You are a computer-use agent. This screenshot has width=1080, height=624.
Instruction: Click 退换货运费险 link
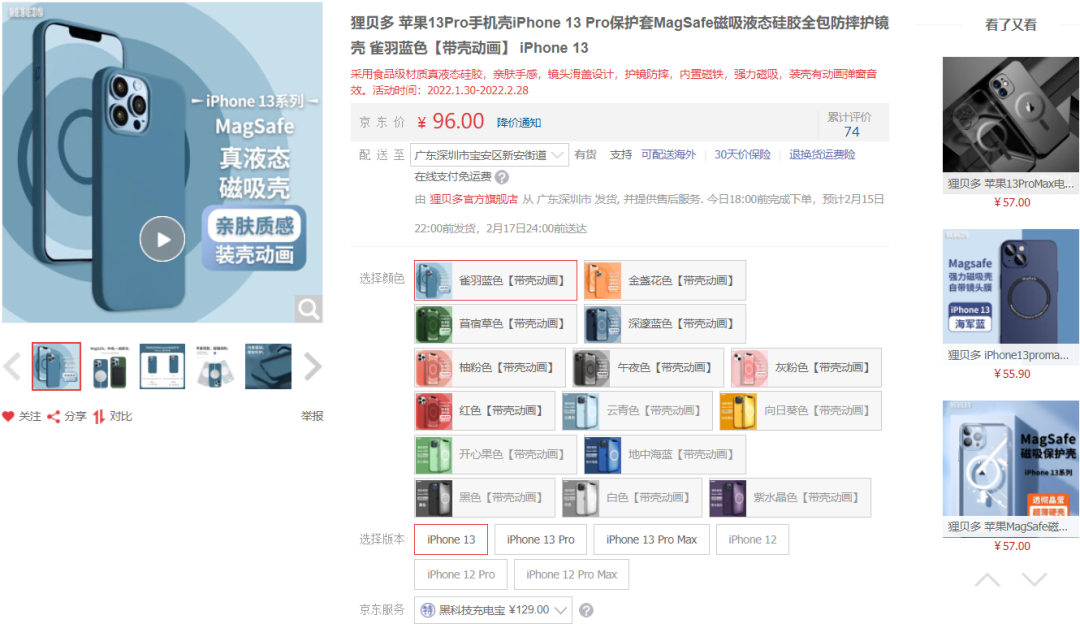822,154
